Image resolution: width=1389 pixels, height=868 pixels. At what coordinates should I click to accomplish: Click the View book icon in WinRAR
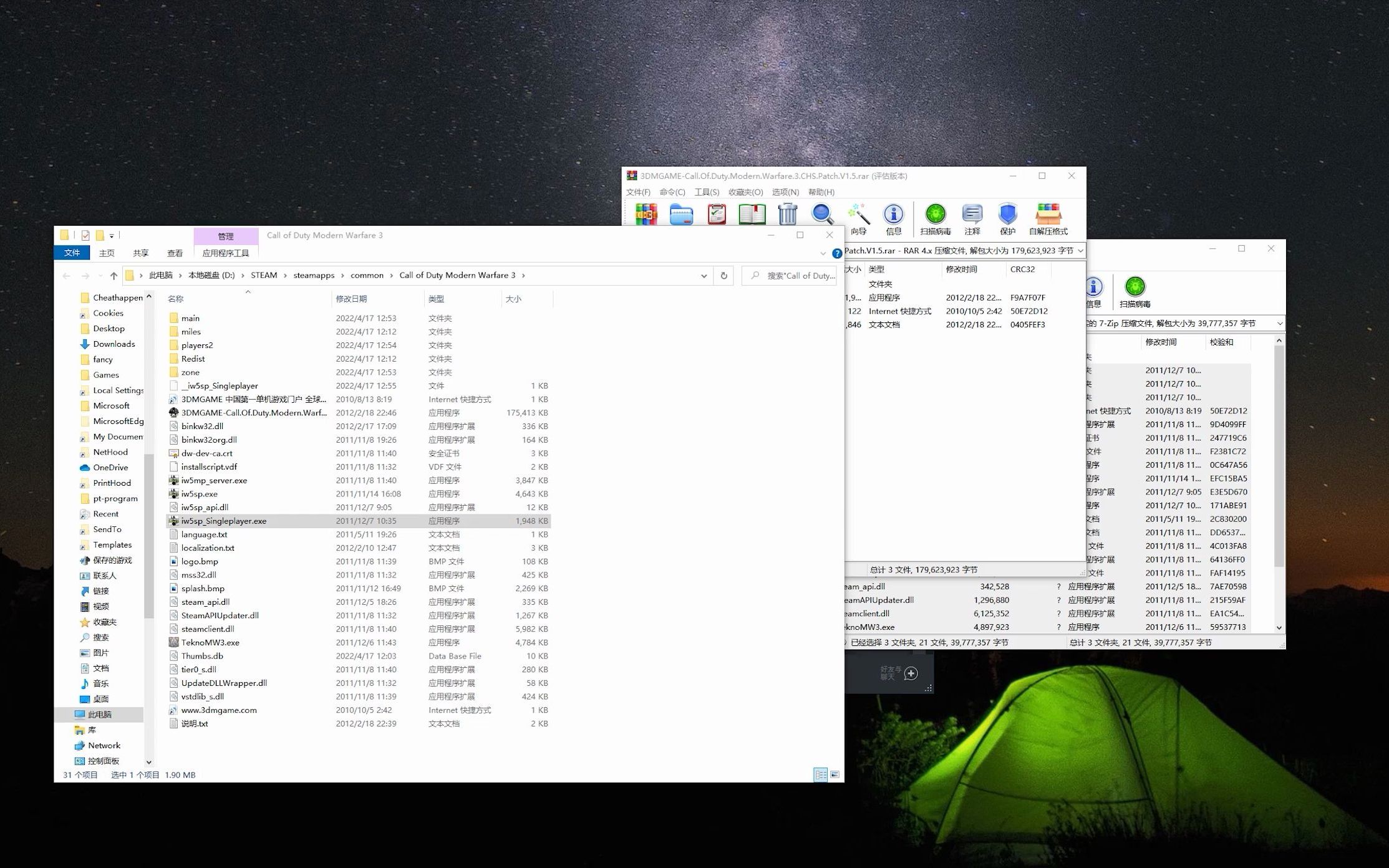click(752, 214)
